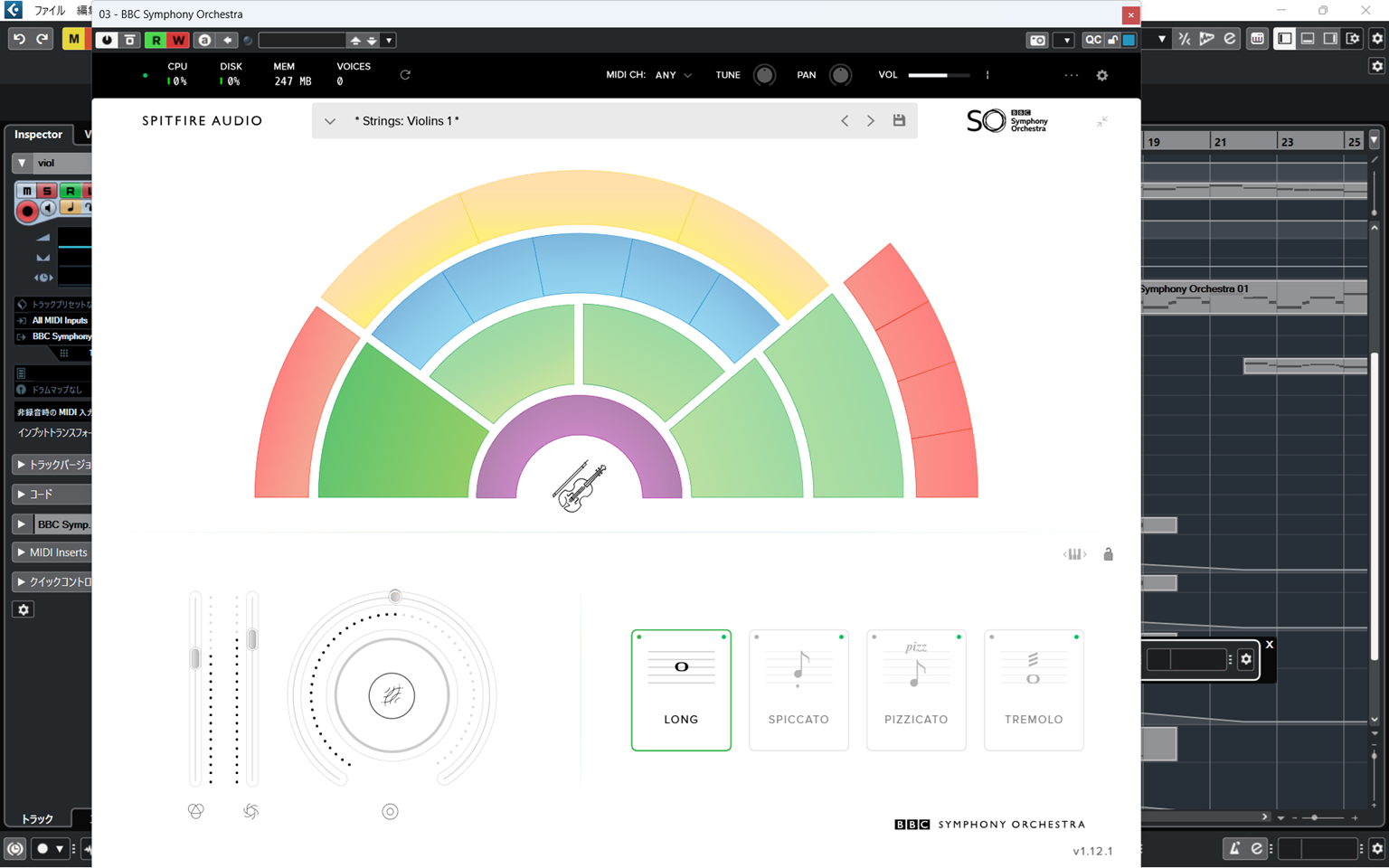Toggle the right zone visibility button

click(x=1330, y=39)
